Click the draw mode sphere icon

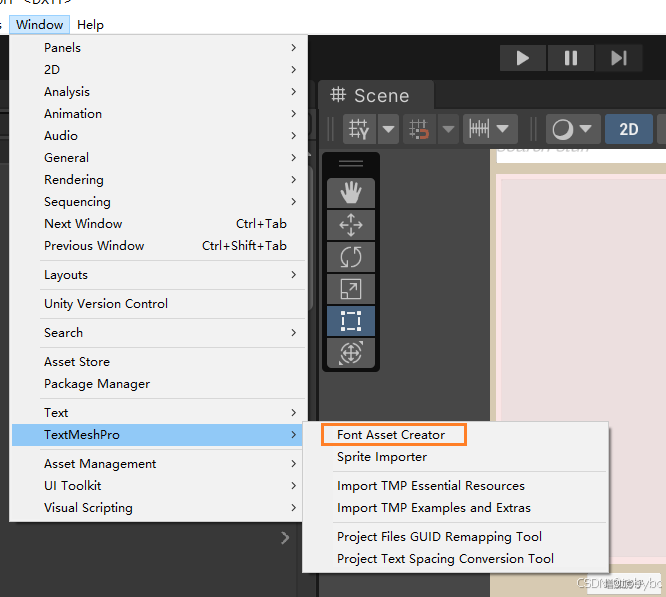[x=562, y=129]
